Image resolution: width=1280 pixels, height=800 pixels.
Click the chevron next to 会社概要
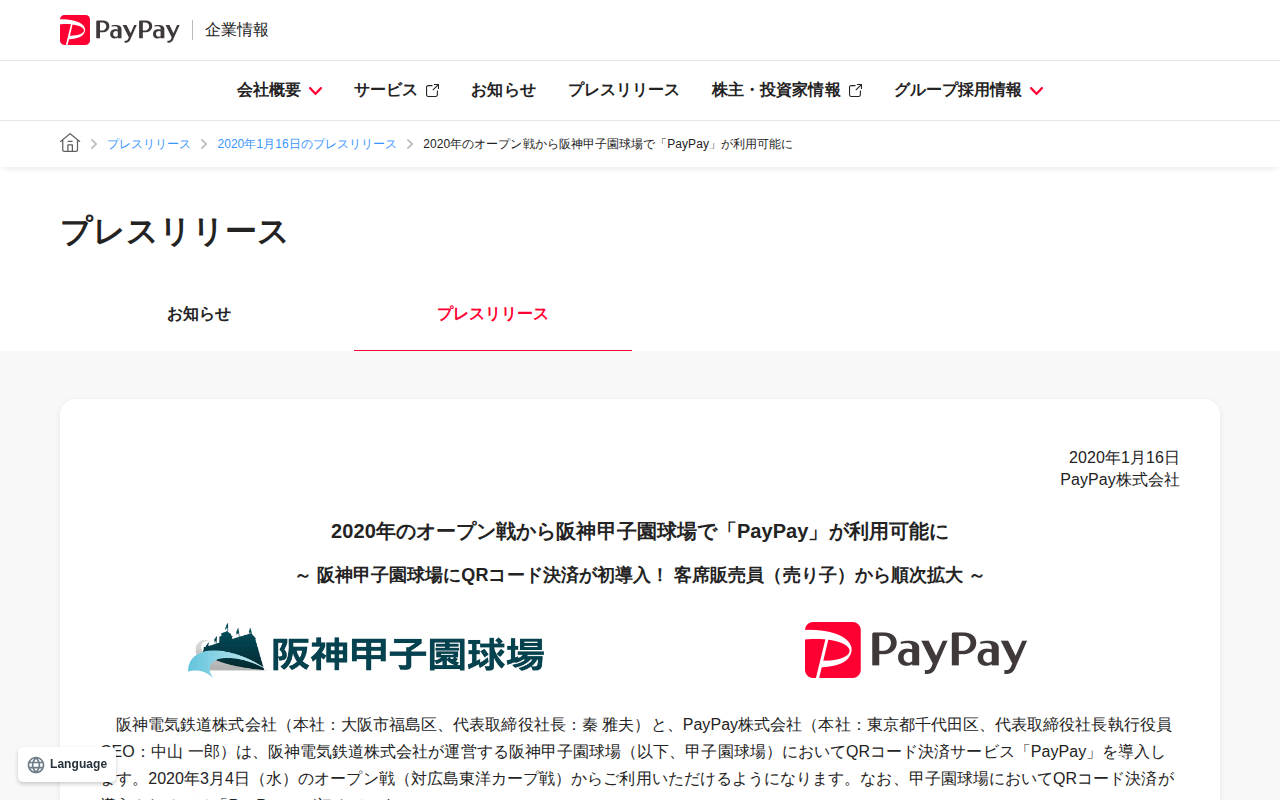click(315, 91)
